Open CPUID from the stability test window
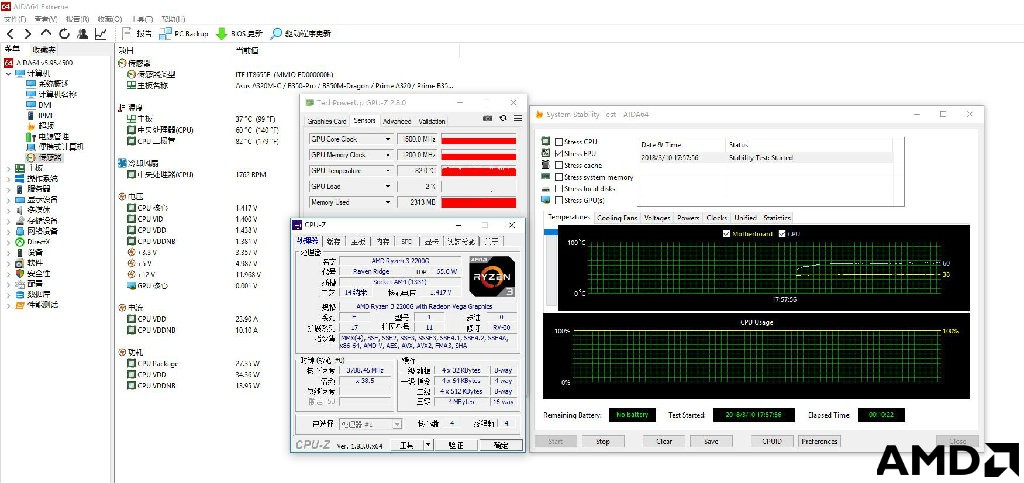Screen dimensions: 1024x483 point(772,441)
